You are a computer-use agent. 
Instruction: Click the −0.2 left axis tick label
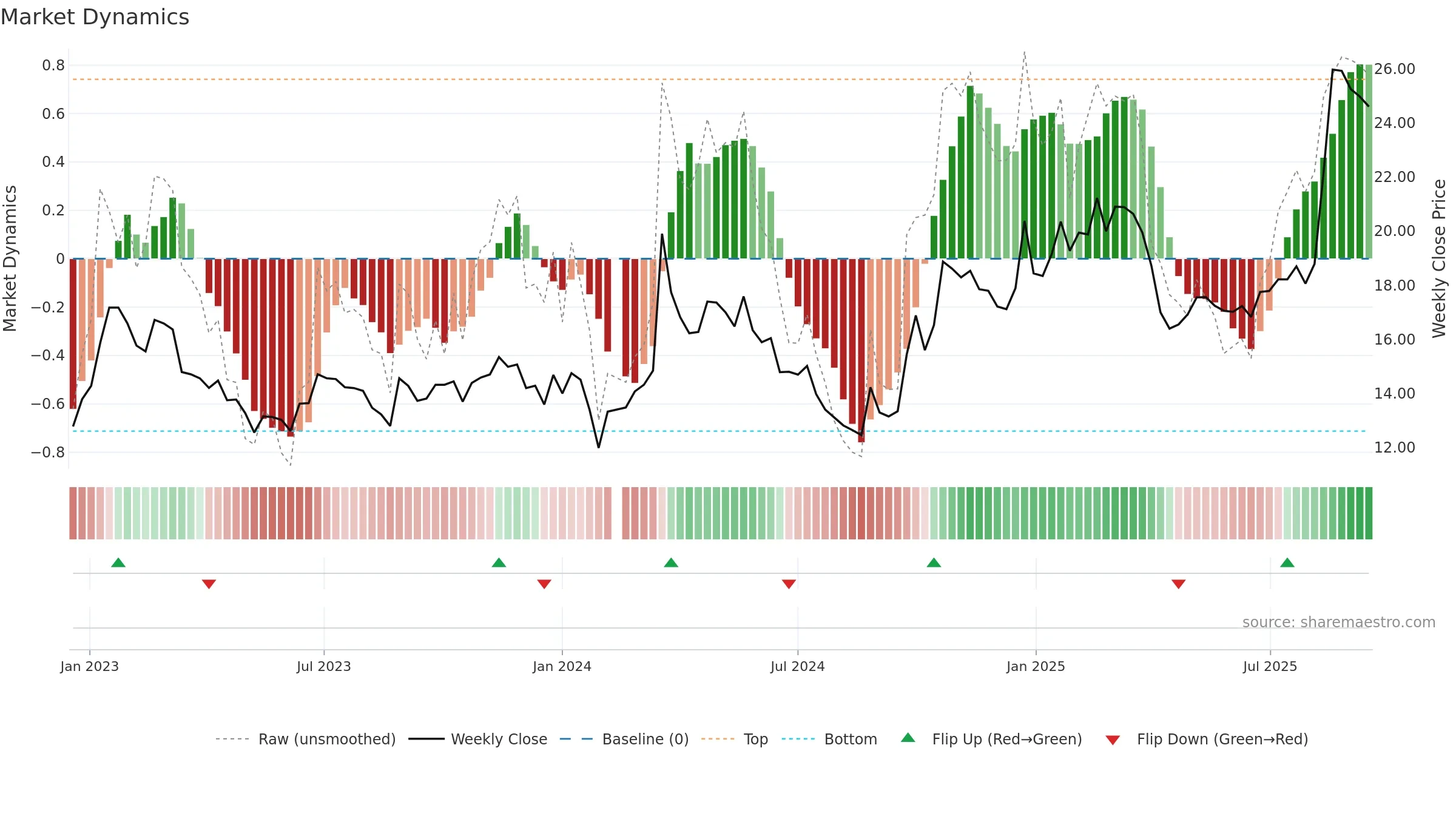point(48,307)
